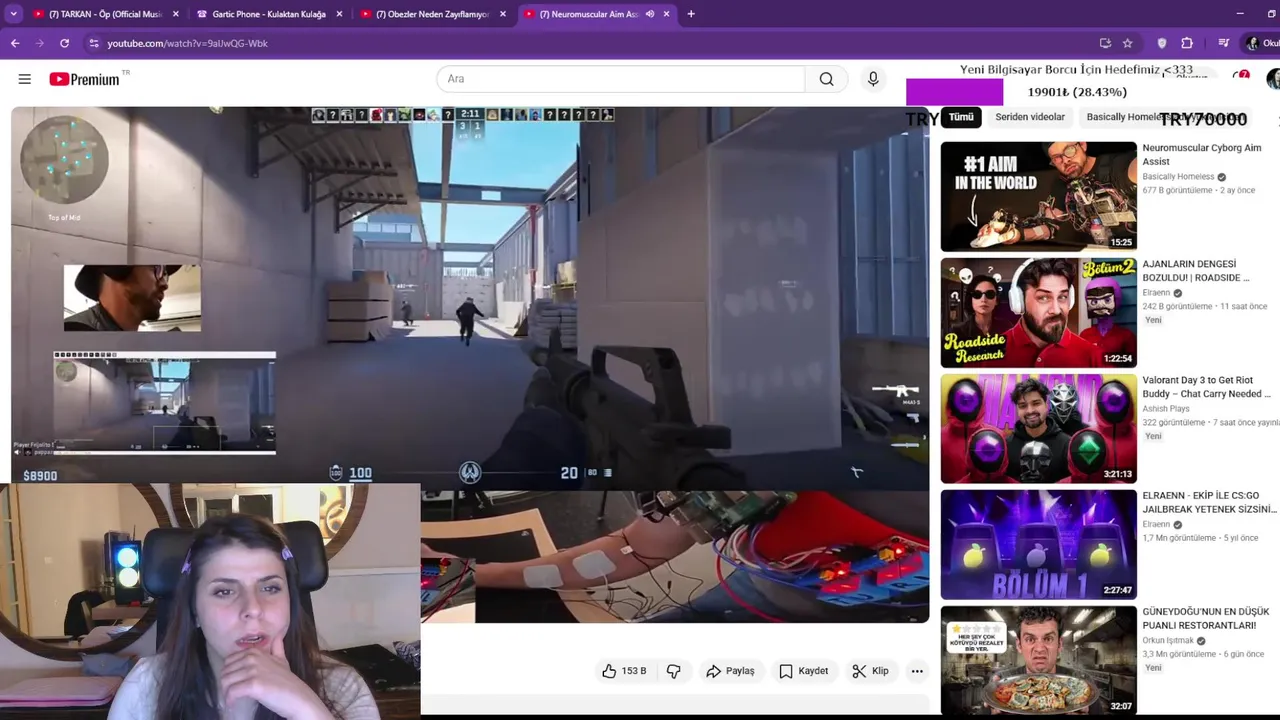Mute the Neuromuscular tab speaker icon
Viewport: 1280px width, 720px height.
[650, 14]
